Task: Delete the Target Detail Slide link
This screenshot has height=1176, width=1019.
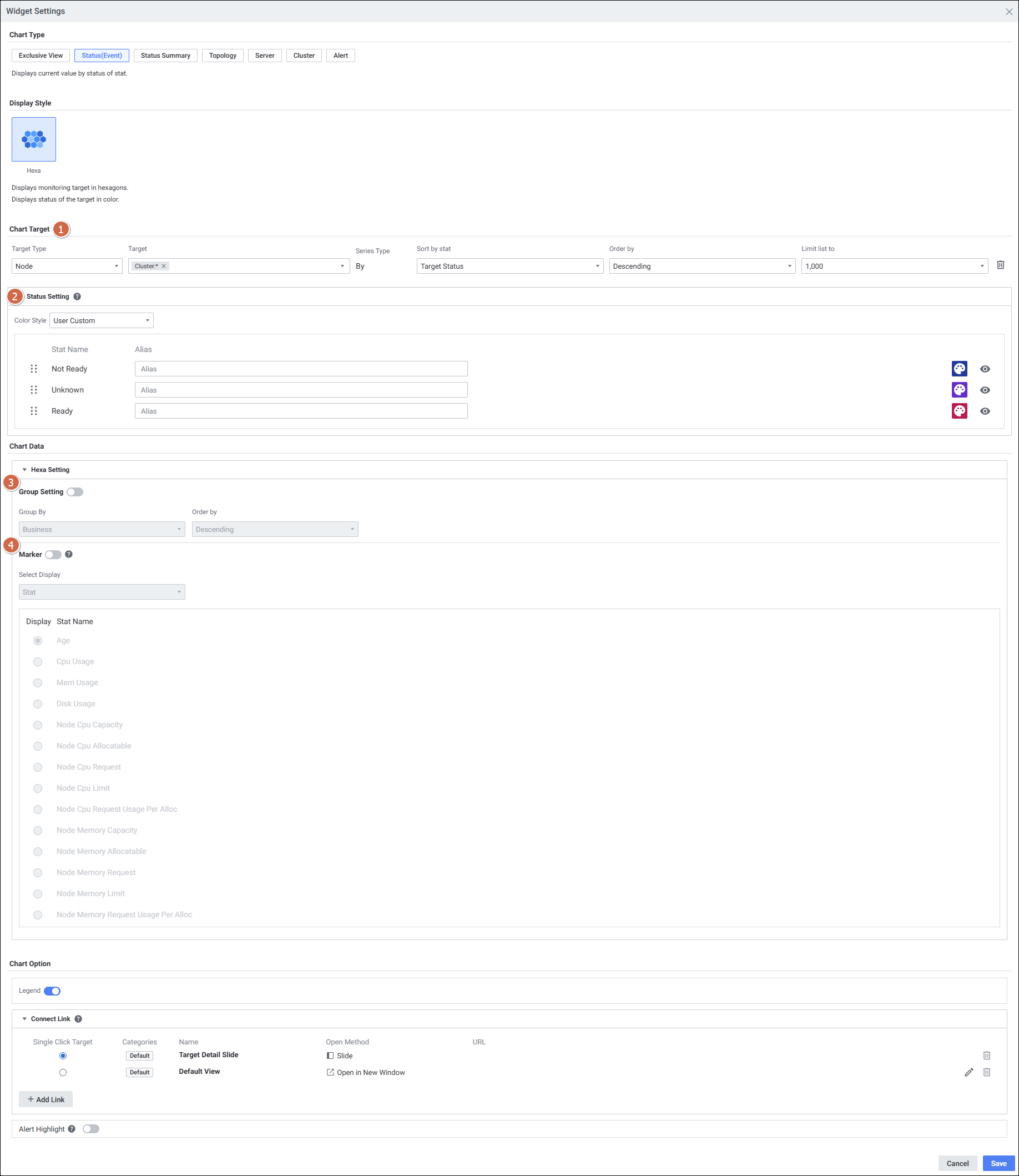Action: click(987, 1056)
